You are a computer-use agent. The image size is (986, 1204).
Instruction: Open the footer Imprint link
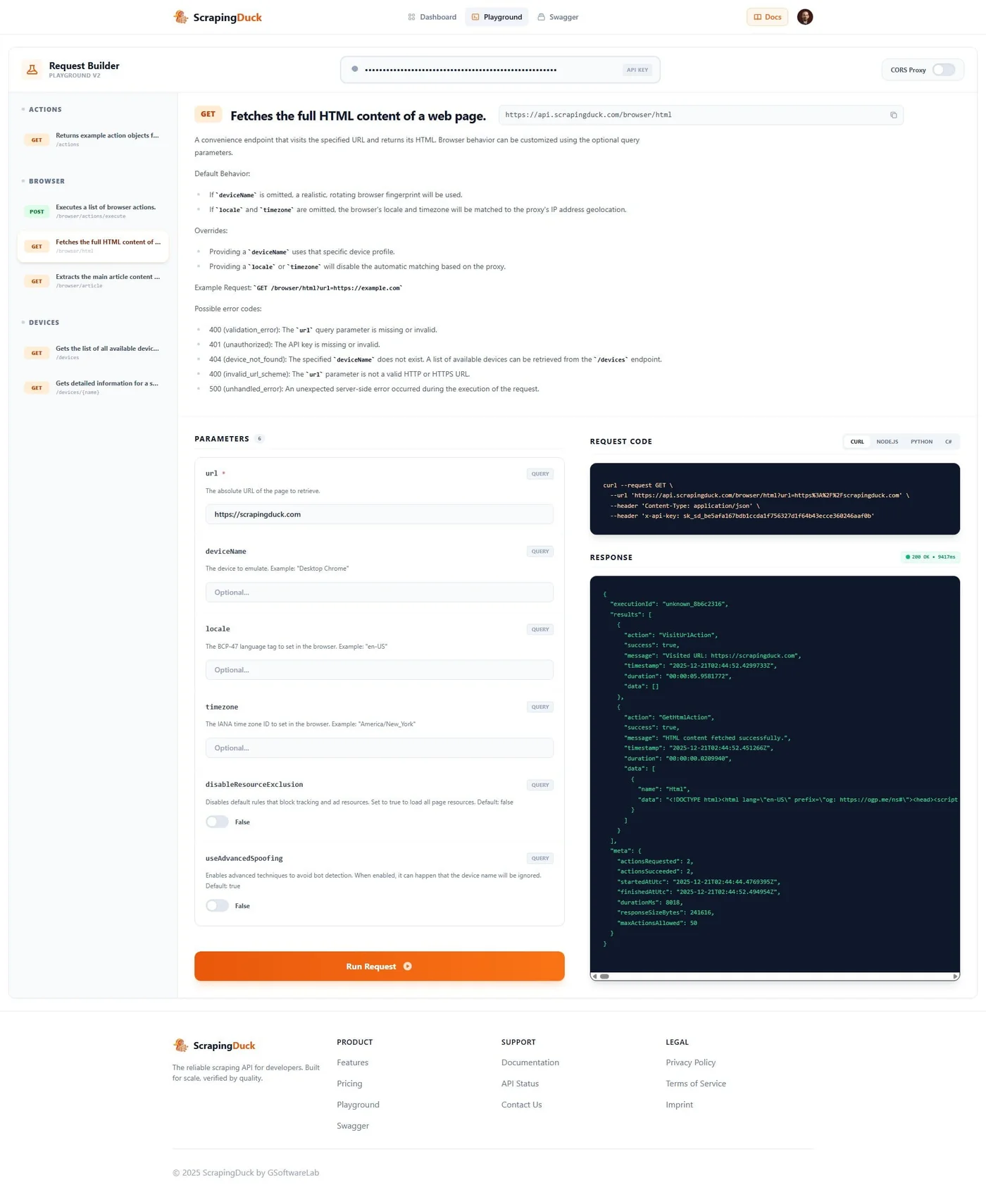[x=679, y=1105]
